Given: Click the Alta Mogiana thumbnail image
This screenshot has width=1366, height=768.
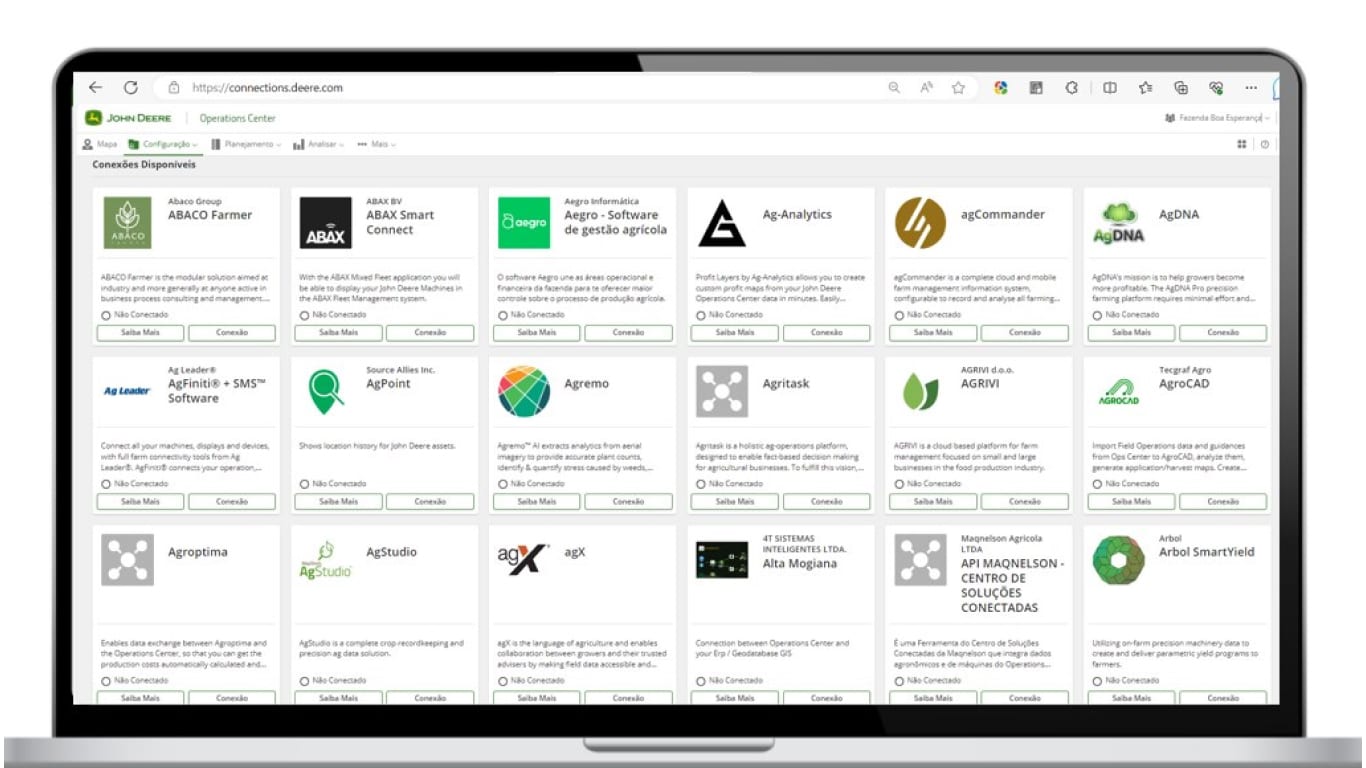Looking at the screenshot, I should 722,560.
